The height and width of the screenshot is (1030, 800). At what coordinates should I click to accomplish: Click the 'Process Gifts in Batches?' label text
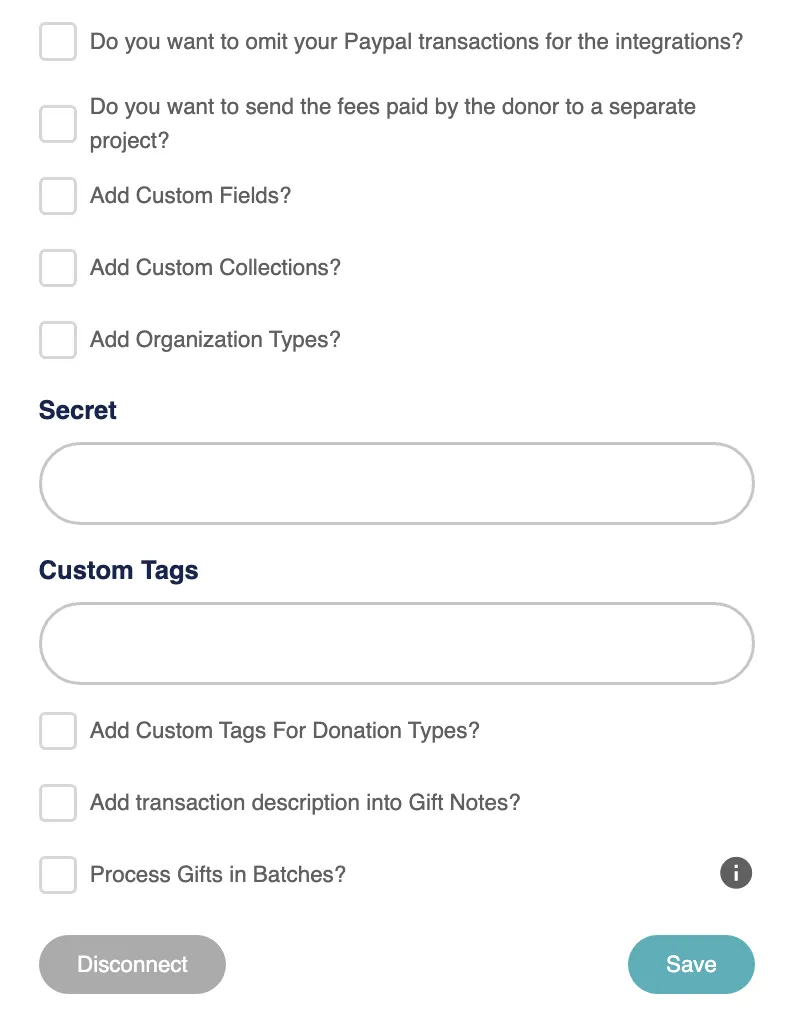click(x=218, y=875)
